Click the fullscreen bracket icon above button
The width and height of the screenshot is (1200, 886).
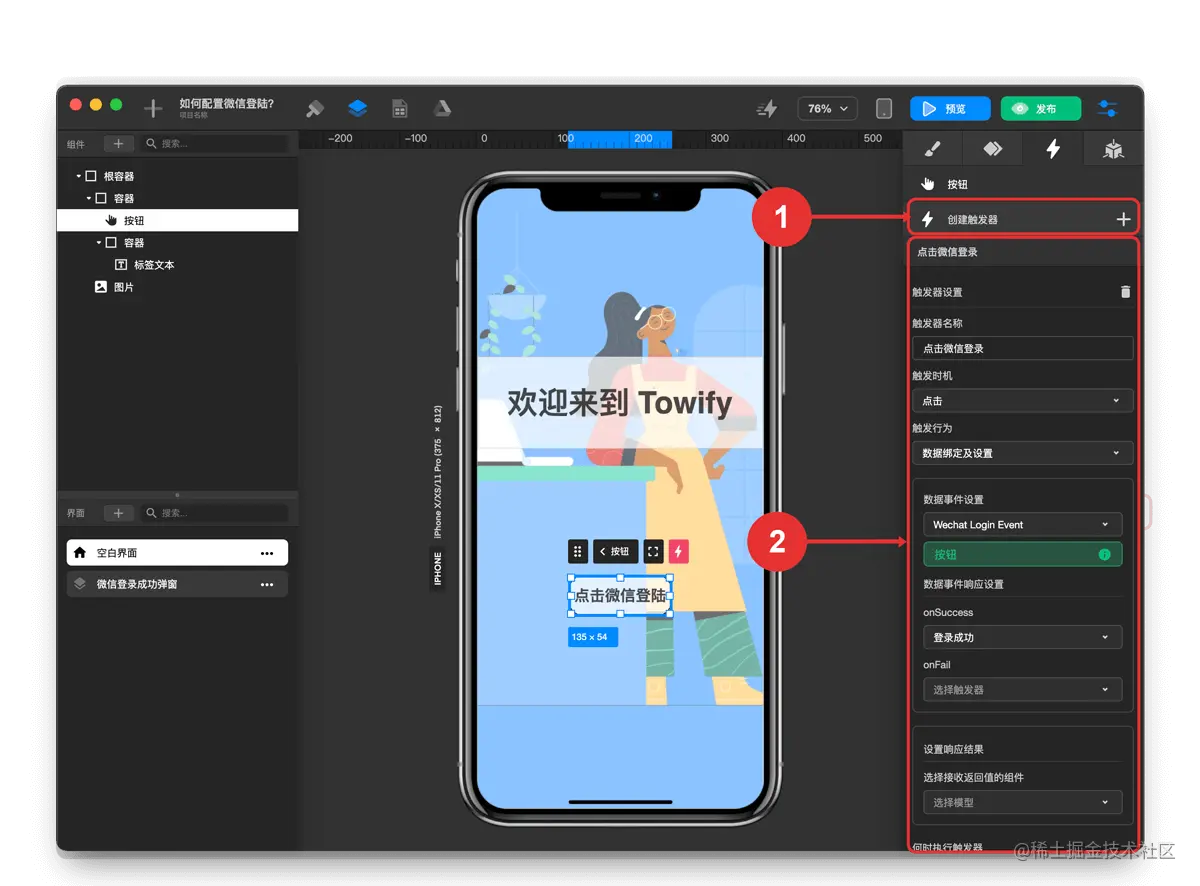[653, 551]
